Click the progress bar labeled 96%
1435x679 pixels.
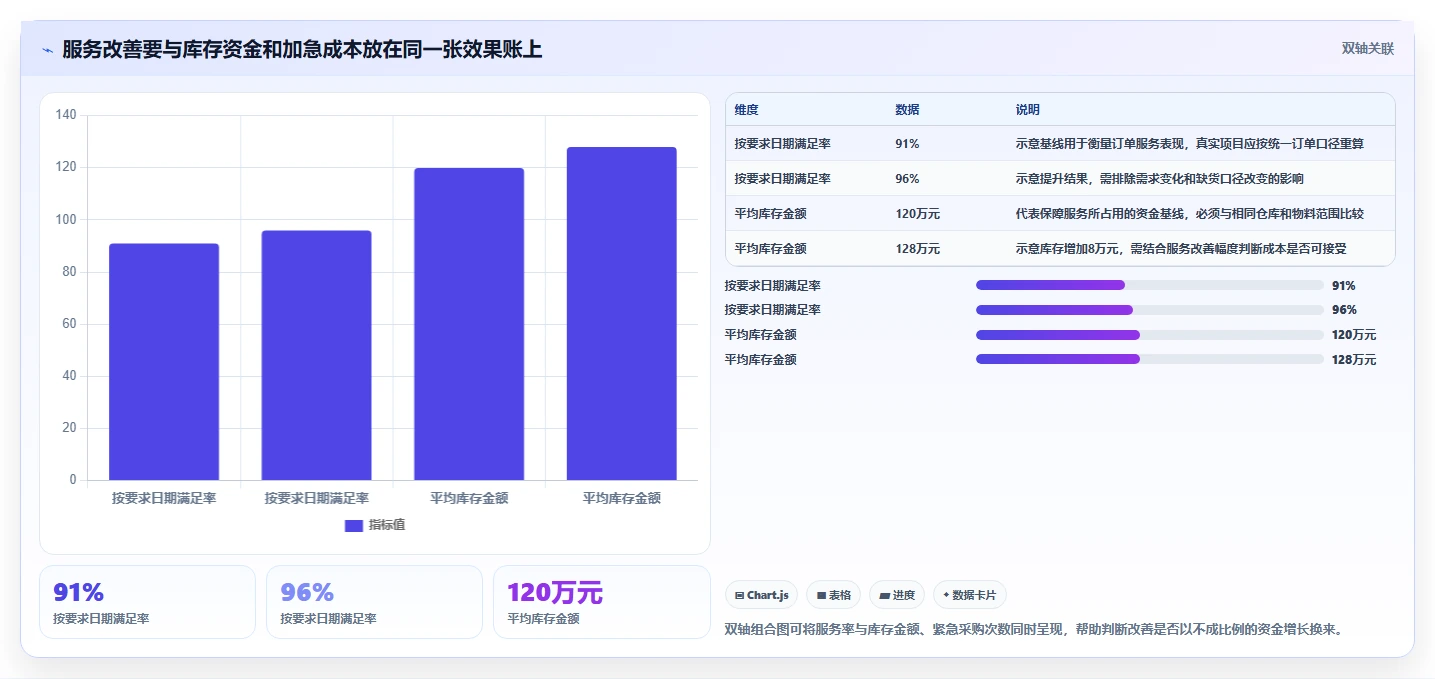coord(1149,310)
